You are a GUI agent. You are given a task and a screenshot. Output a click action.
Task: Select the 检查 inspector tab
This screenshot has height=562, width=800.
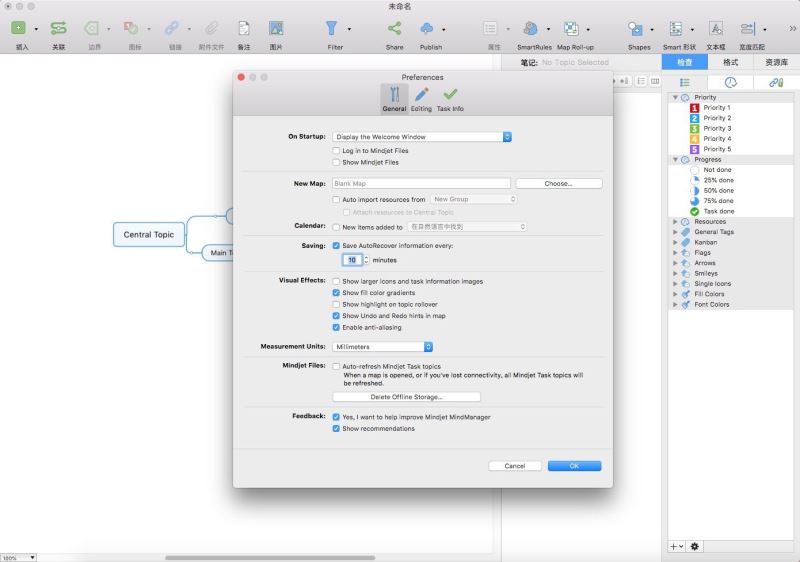[x=685, y=62]
